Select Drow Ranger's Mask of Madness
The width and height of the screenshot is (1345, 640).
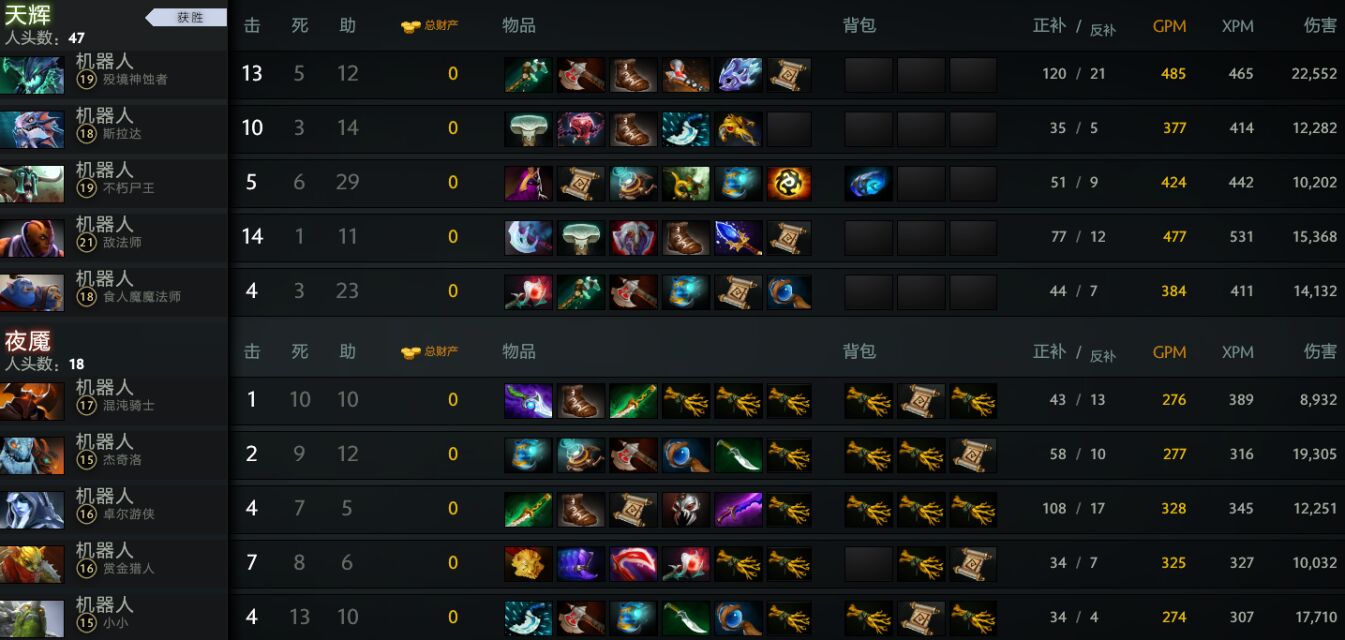coord(685,509)
